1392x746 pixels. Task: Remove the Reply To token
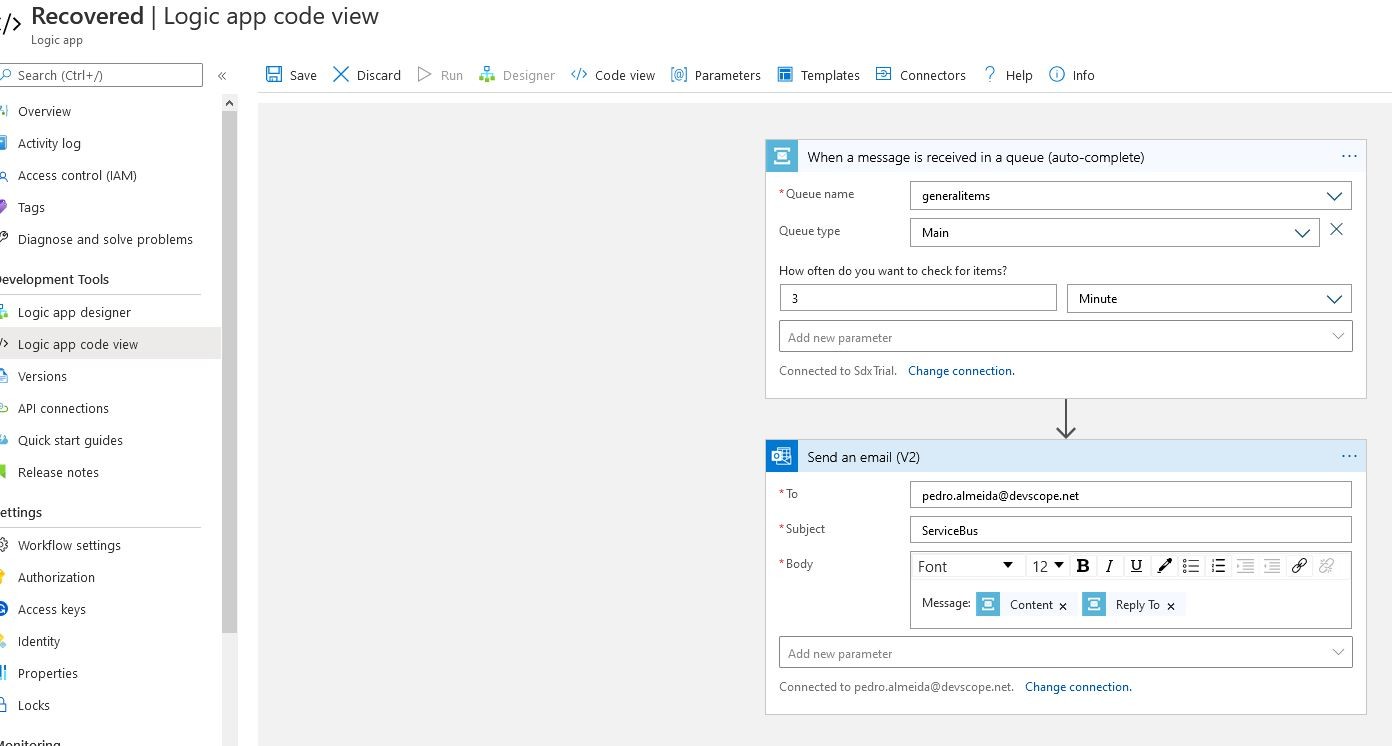click(1171, 606)
